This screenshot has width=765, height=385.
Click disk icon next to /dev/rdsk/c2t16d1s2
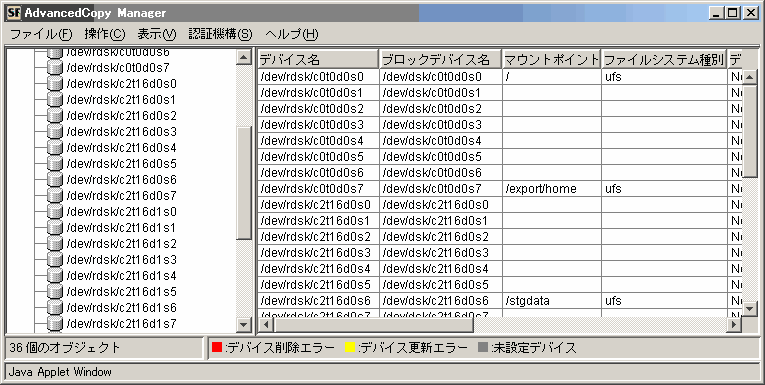point(55,243)
